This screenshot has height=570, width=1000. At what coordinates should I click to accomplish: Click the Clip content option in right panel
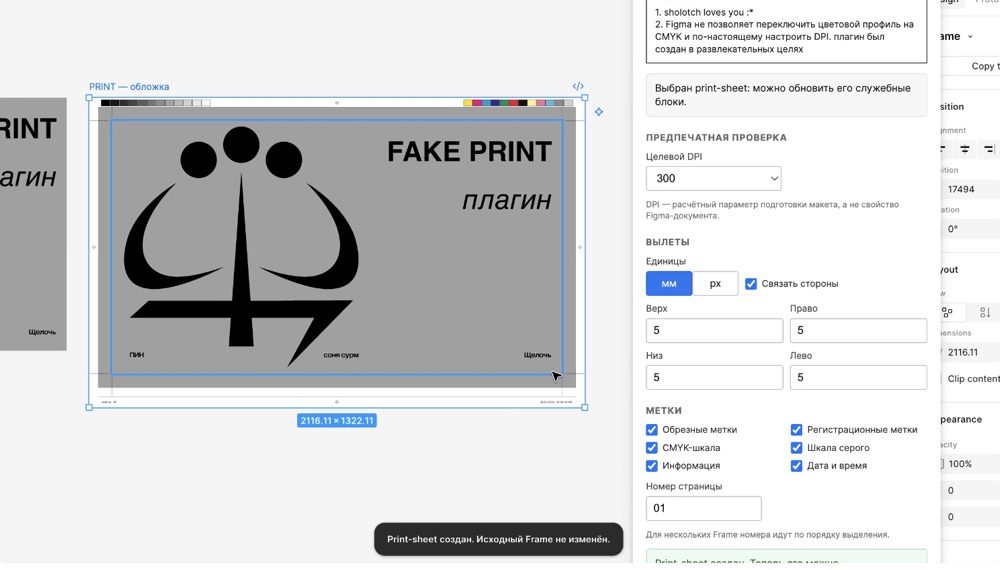(971, 379)
